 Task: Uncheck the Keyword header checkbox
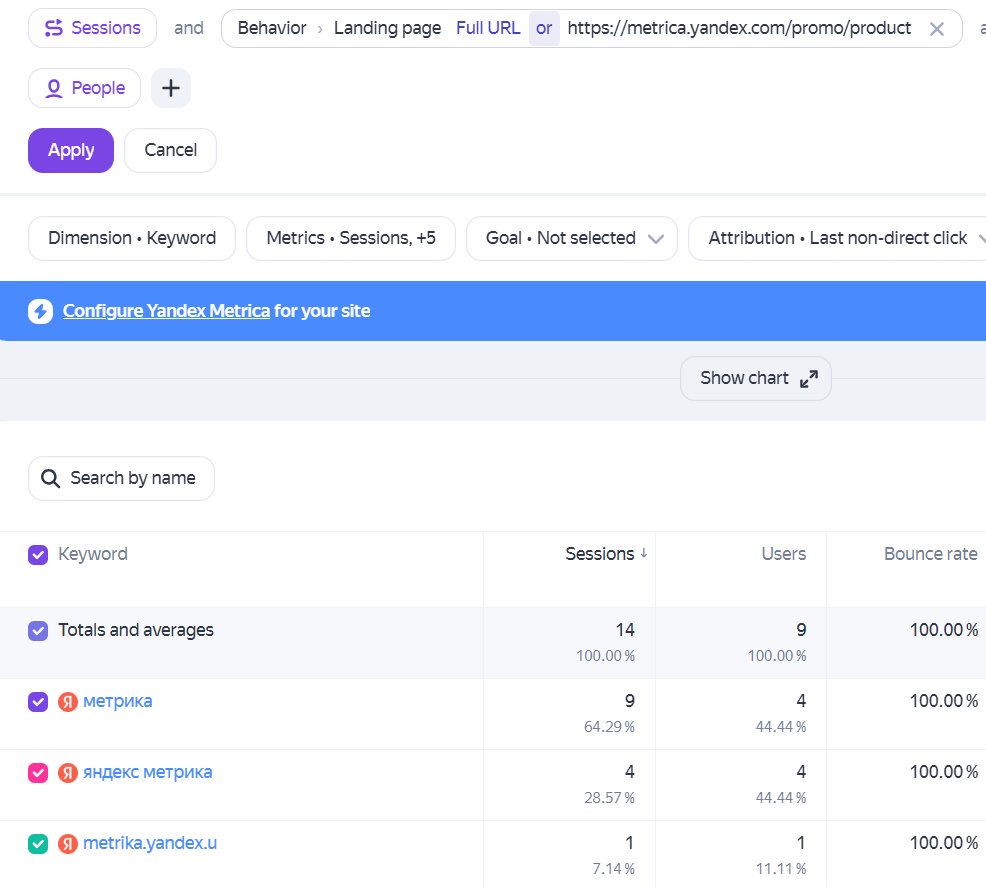[x=38, y=554]
